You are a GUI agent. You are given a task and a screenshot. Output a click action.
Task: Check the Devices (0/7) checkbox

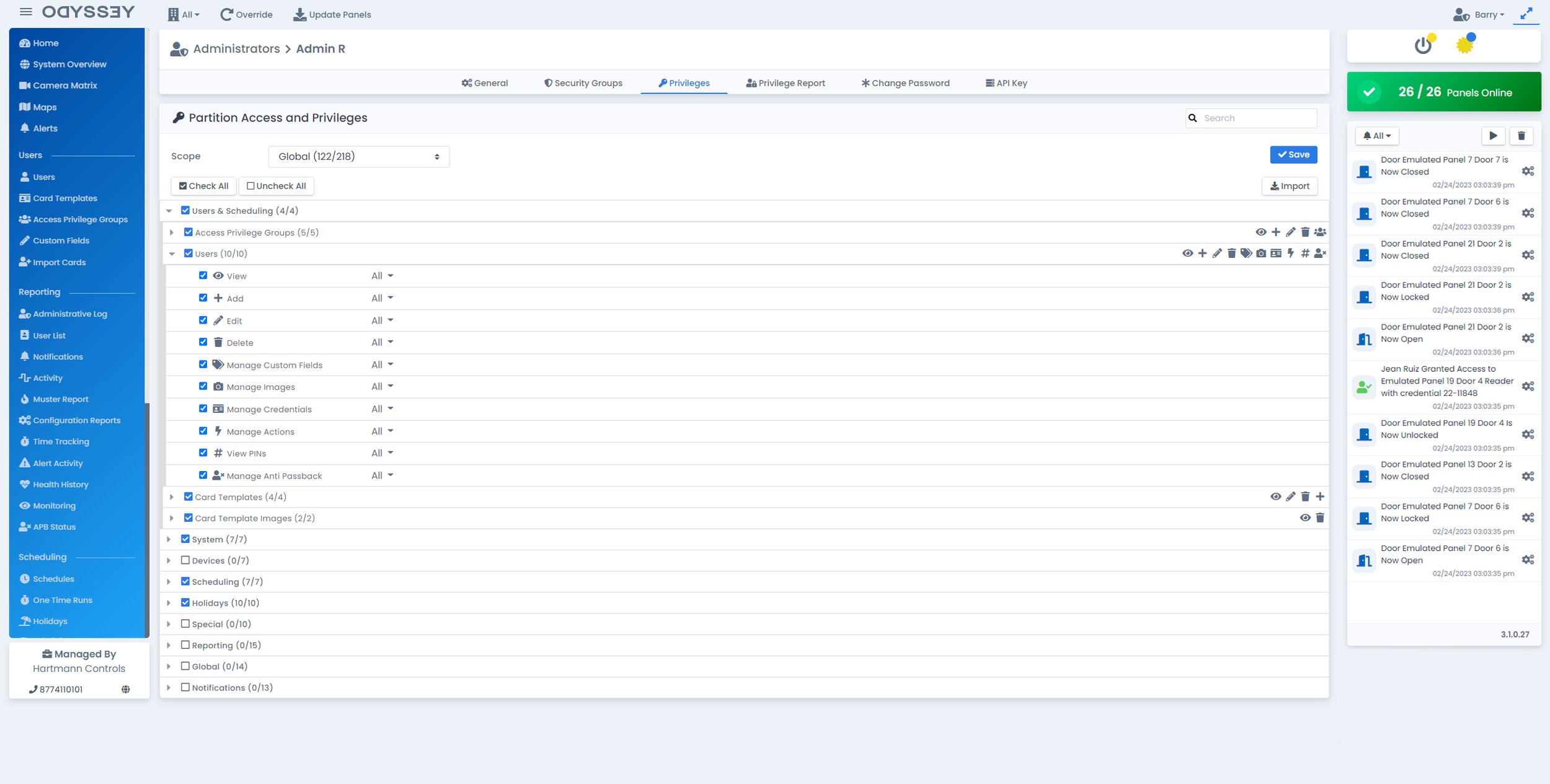185,560
